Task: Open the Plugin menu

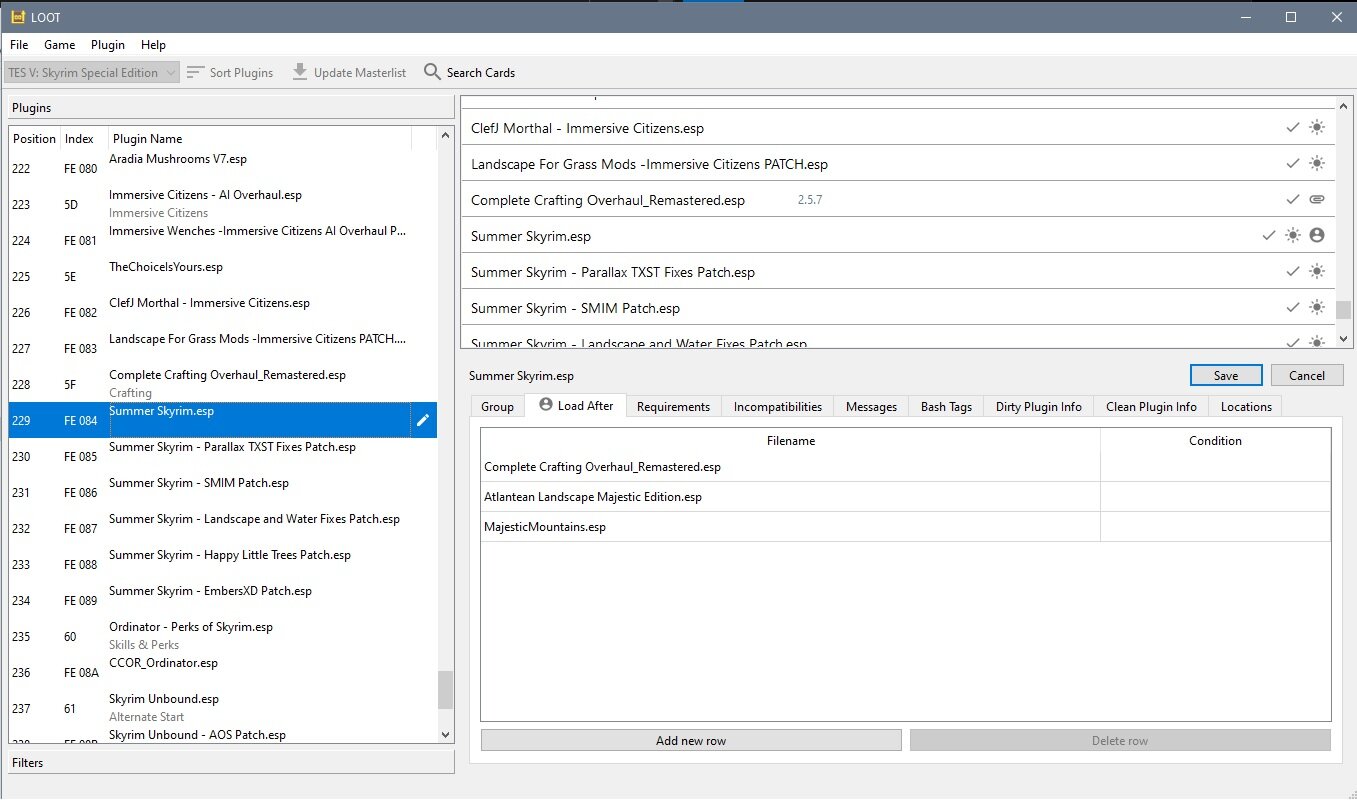Action: coord(108,45)
